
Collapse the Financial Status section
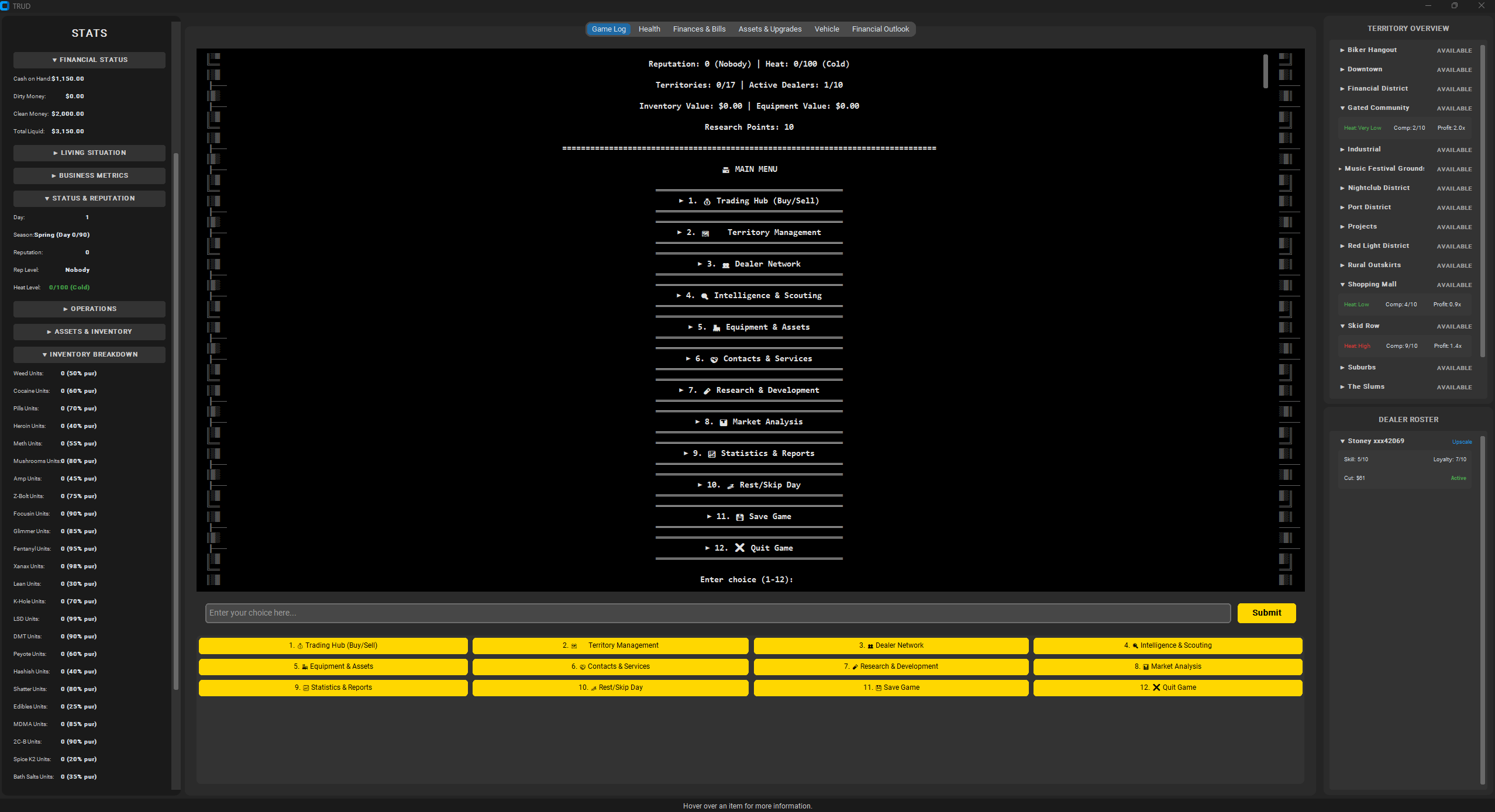tap(89, 60)
